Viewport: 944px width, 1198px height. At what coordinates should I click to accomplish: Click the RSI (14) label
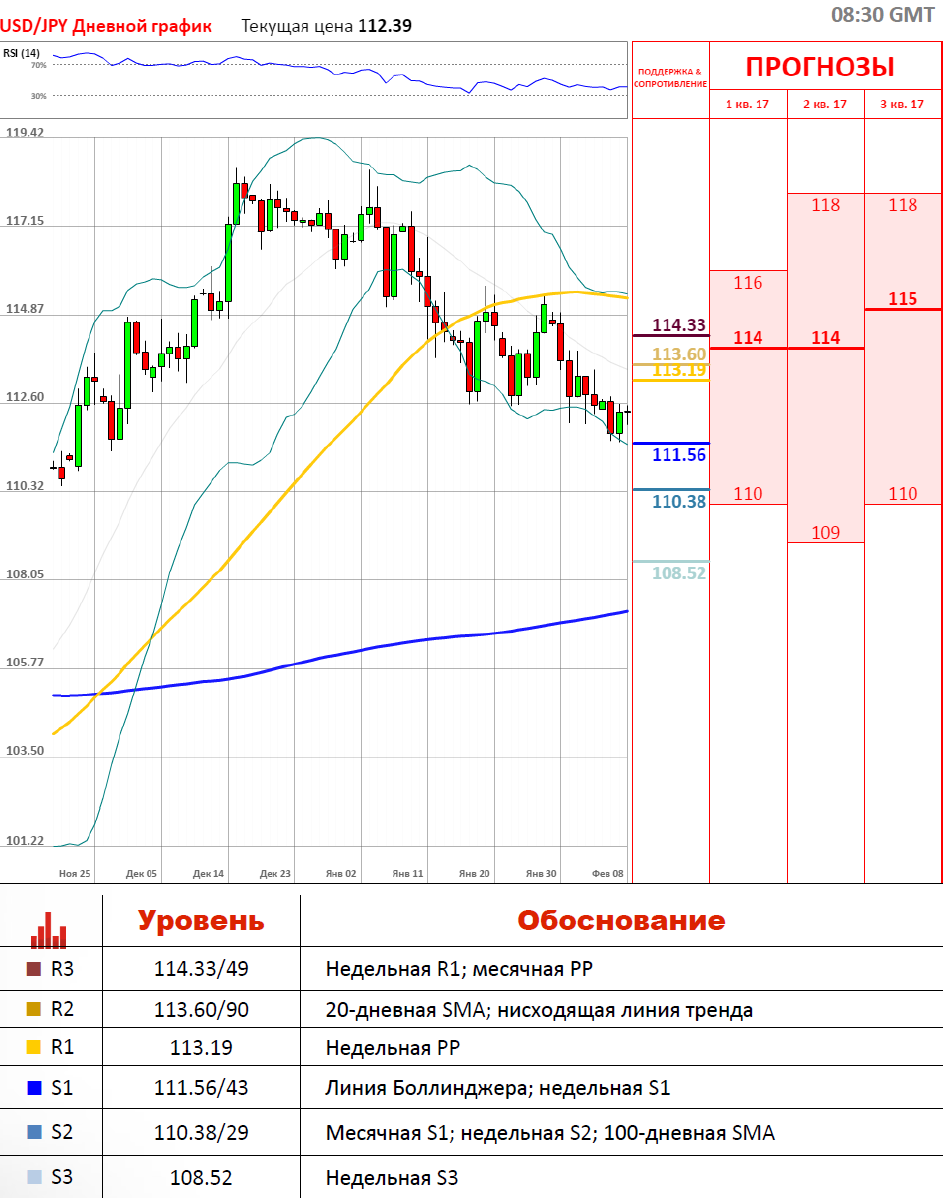(21, 53)
